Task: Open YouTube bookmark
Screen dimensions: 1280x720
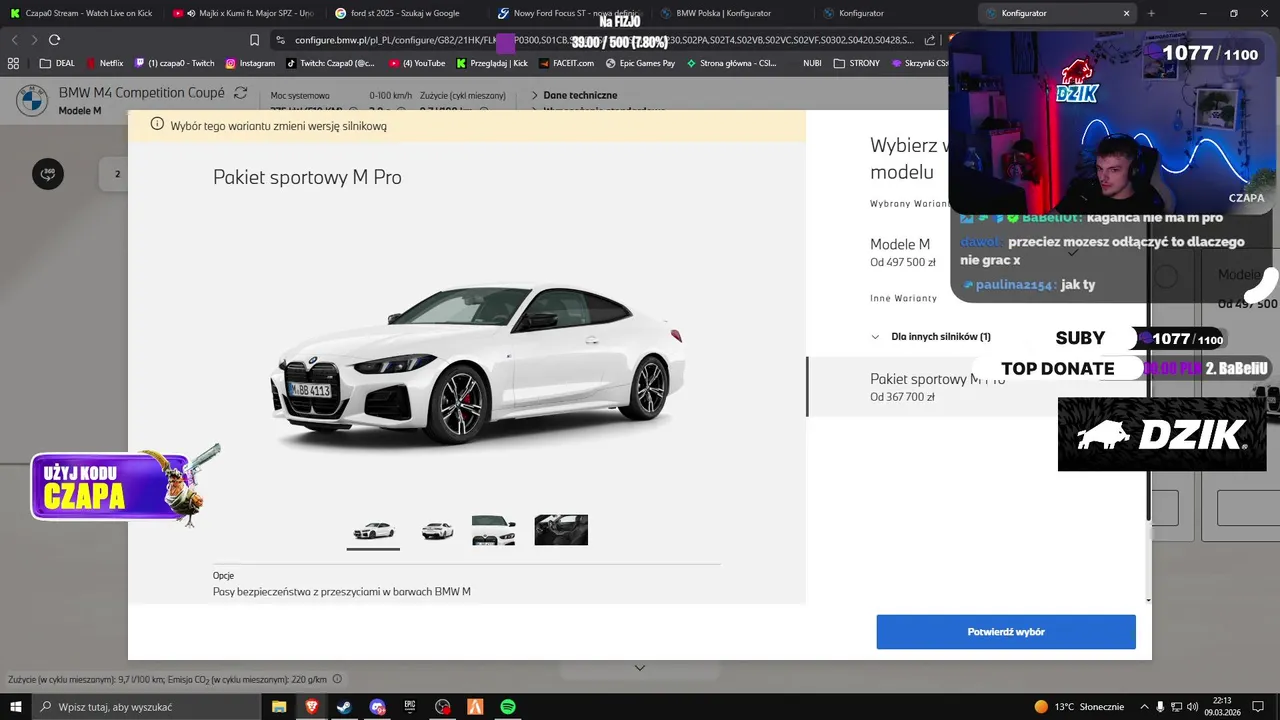Action: (x=417, y=63)
